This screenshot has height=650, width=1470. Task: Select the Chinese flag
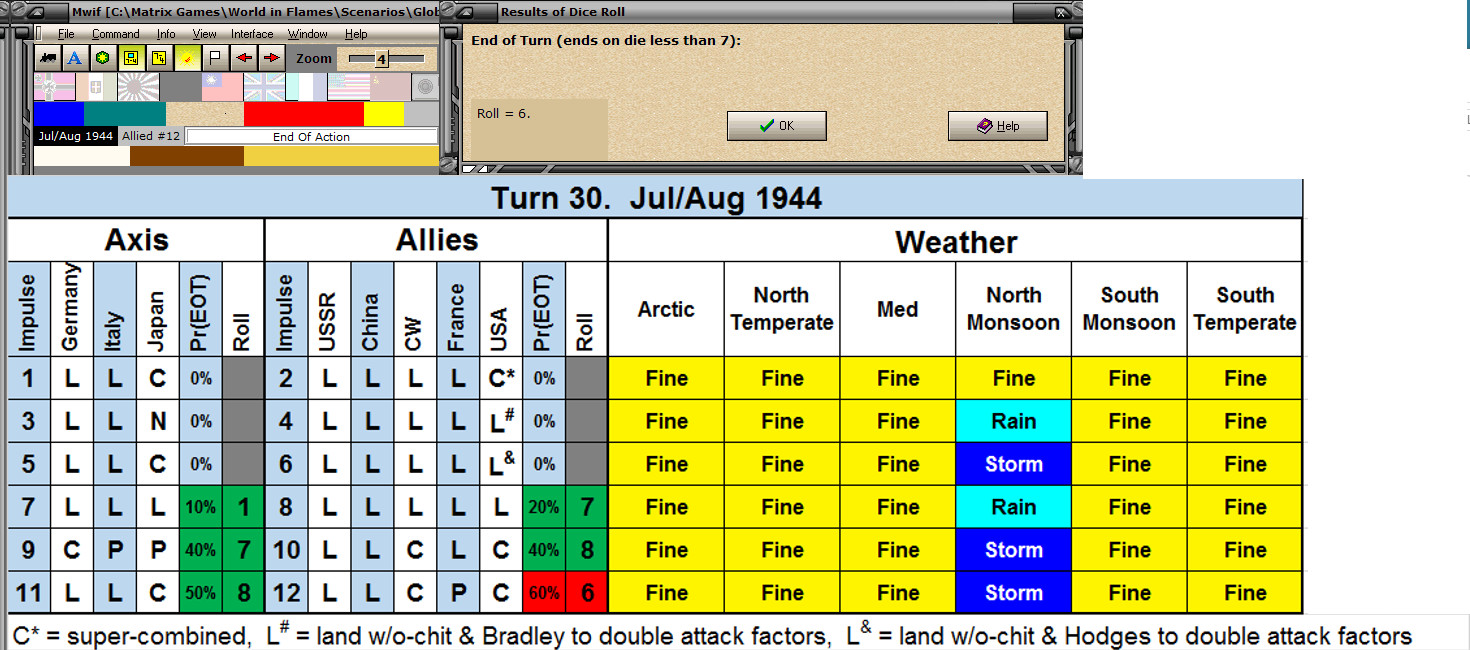pos(222,87)
